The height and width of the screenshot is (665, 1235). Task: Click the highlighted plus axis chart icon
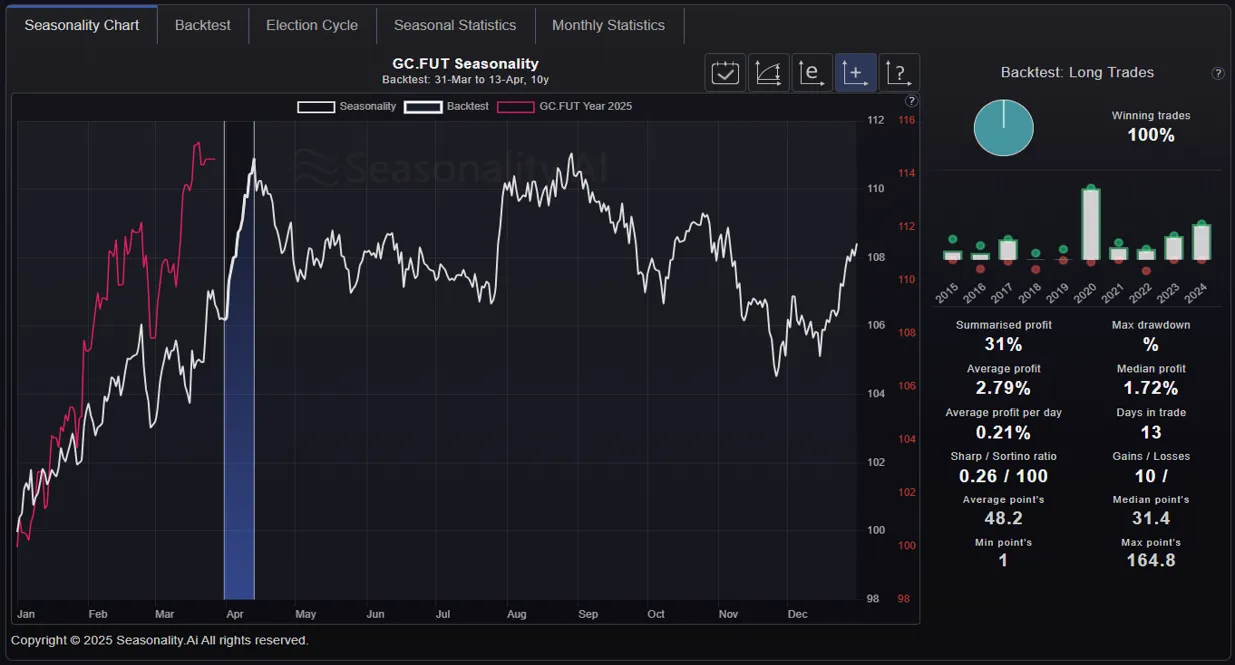click(x=855, y=73)
